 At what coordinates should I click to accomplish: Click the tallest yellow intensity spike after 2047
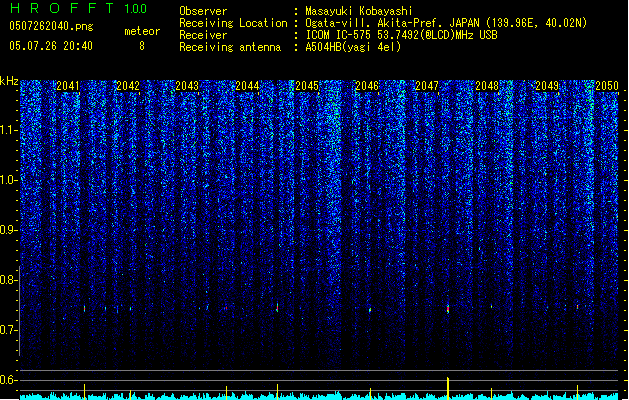(x=448, y=388)
